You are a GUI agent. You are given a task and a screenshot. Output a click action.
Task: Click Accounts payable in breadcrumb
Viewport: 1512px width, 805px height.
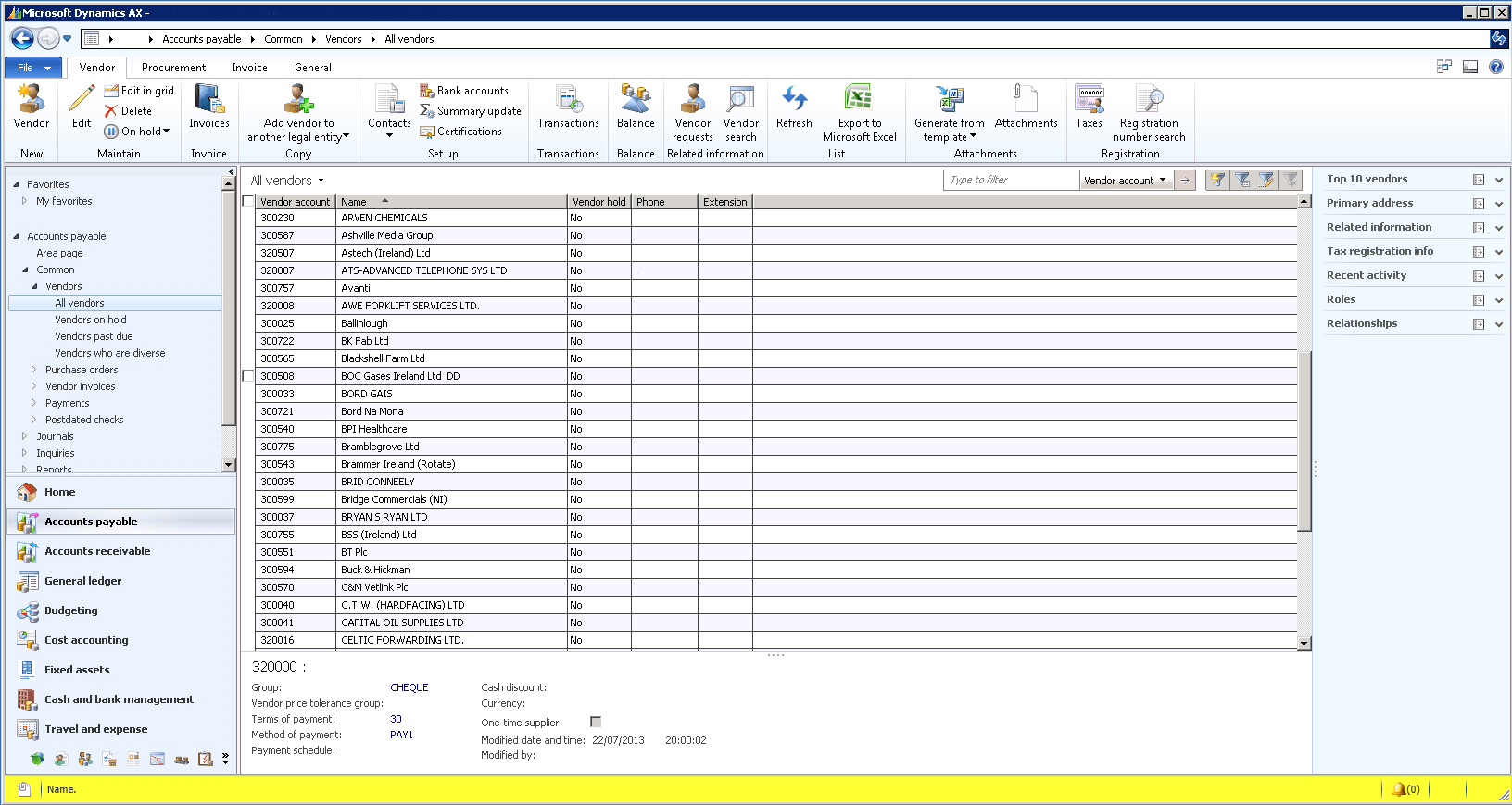tap(201, 39)
